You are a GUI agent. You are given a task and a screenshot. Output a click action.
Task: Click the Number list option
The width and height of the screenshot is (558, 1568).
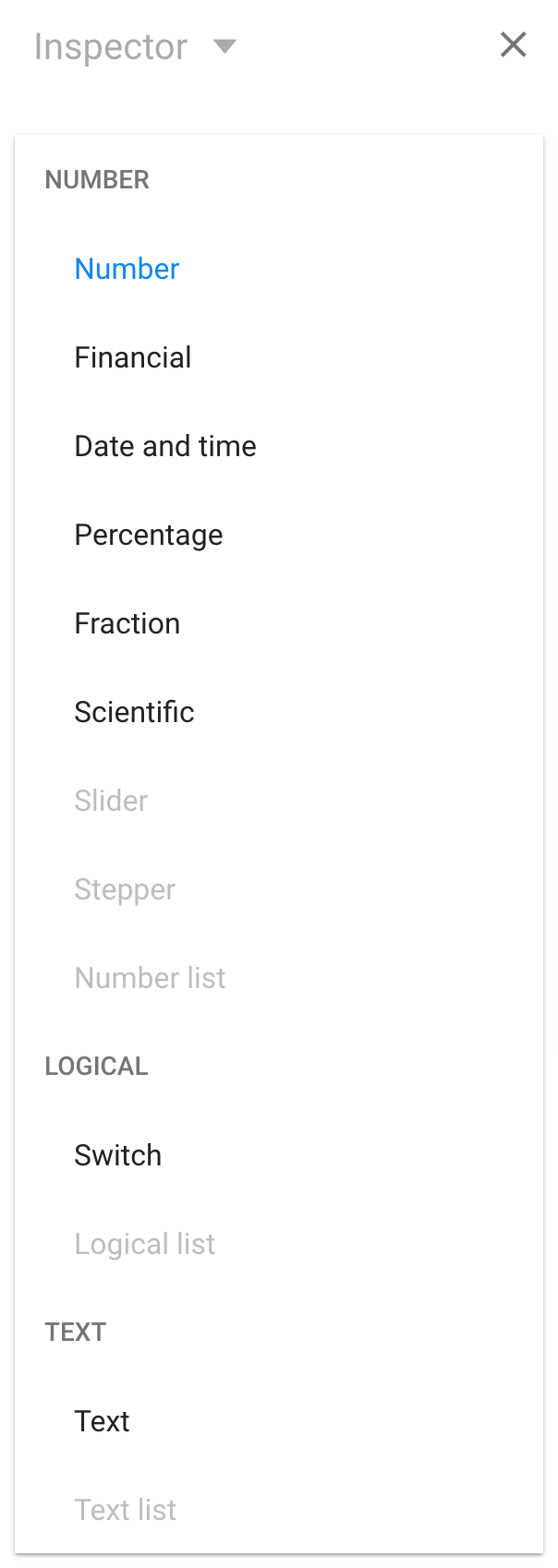(x=279, y=978)
